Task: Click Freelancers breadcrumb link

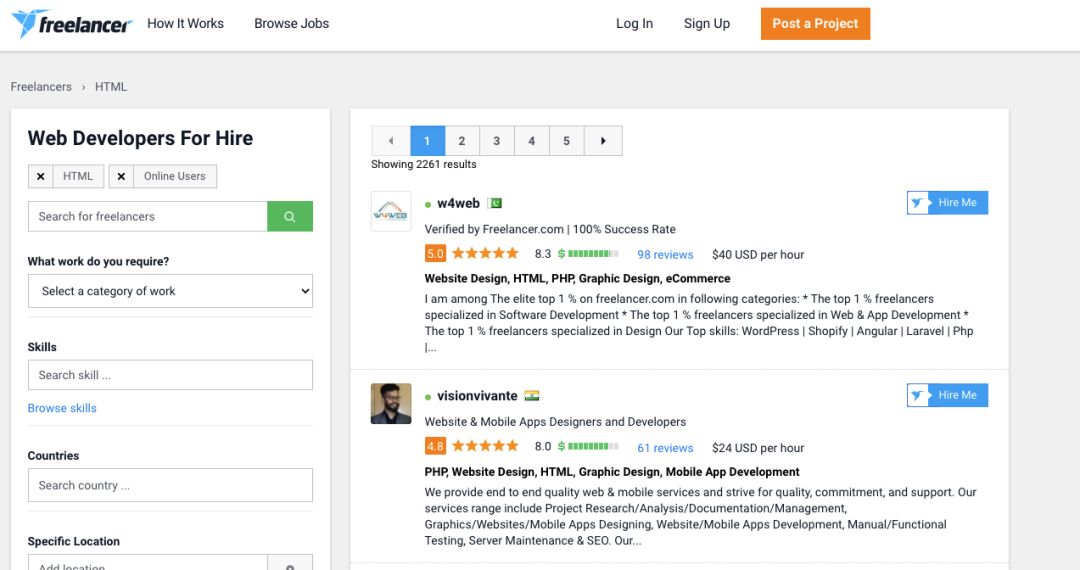Action: coord(41,87)
